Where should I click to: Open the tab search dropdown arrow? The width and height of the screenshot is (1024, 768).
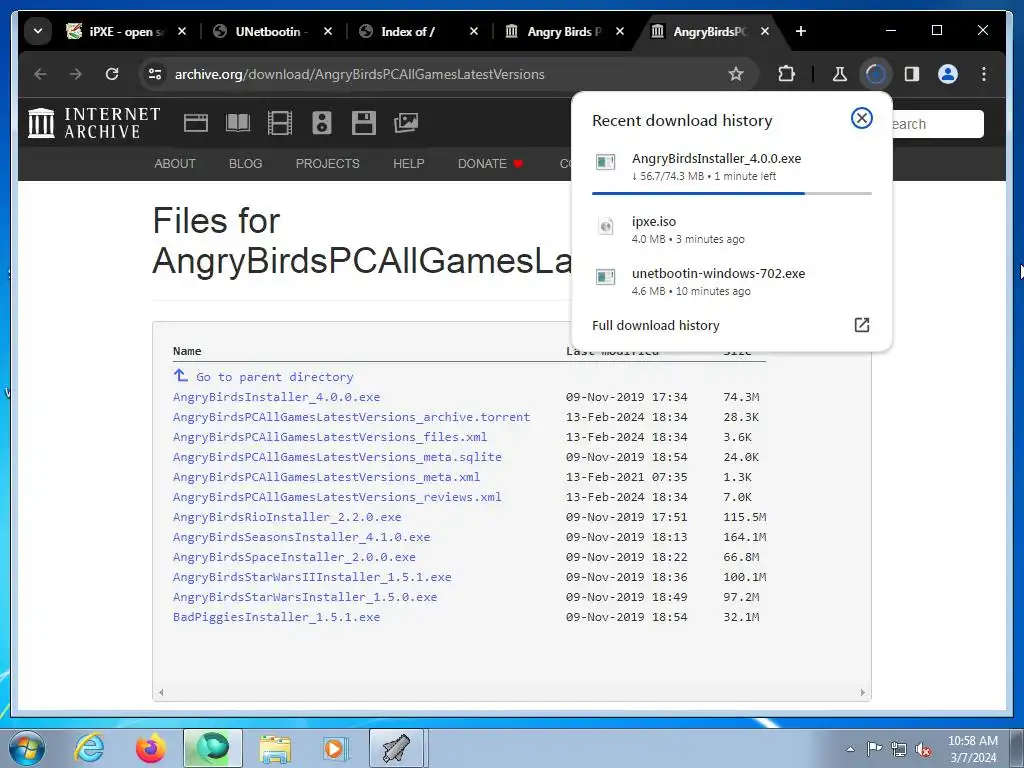[38, 31]
